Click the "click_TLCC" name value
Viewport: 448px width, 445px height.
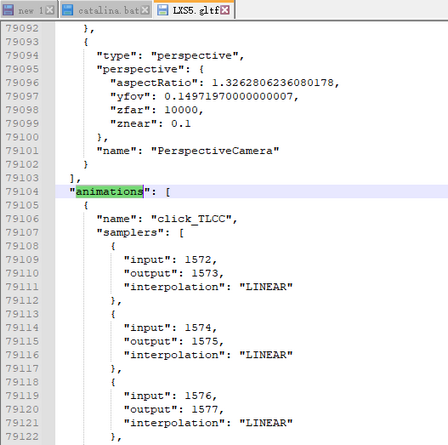191,219
